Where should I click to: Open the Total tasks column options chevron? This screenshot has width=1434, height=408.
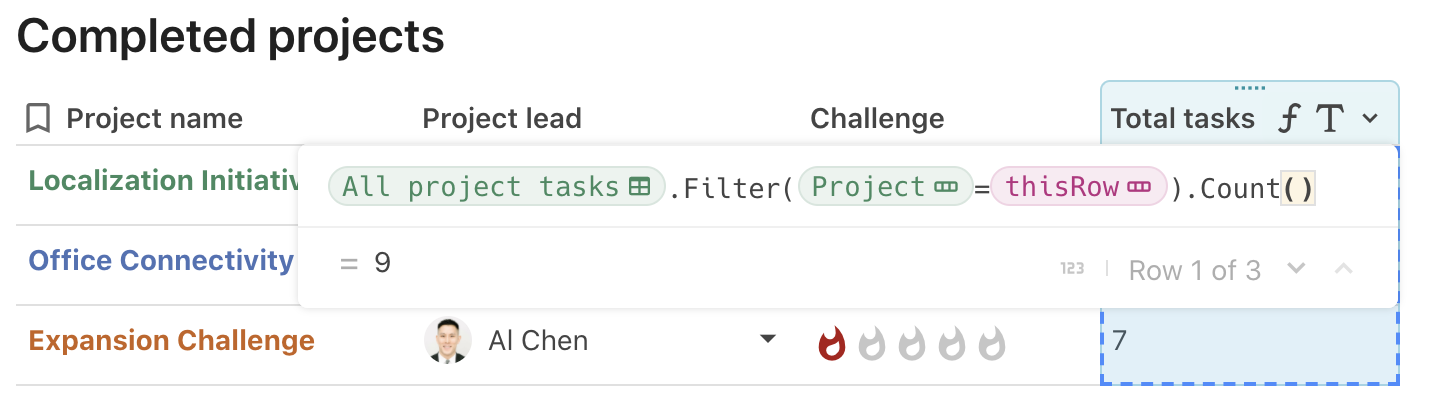pyautogui.click(x=1370, y=119)
